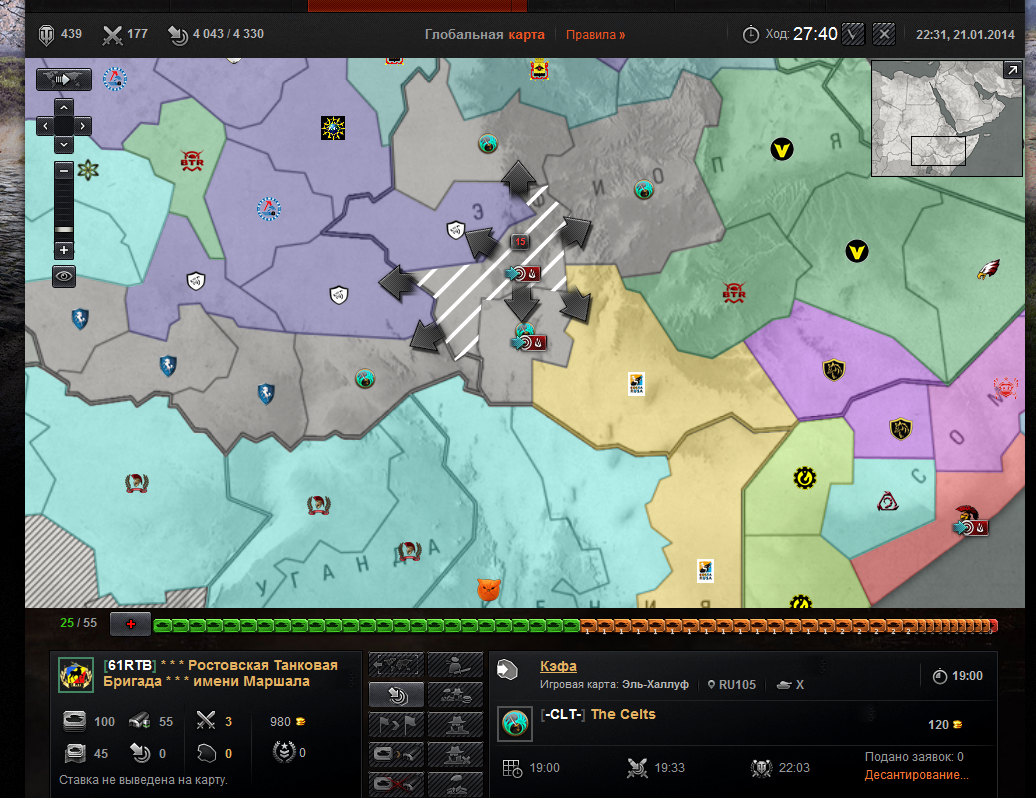Click The Celts clan emblem in panel
The height and width of the screenshot is (798, 1036).
pyautogui.click(x=515, y=723)
